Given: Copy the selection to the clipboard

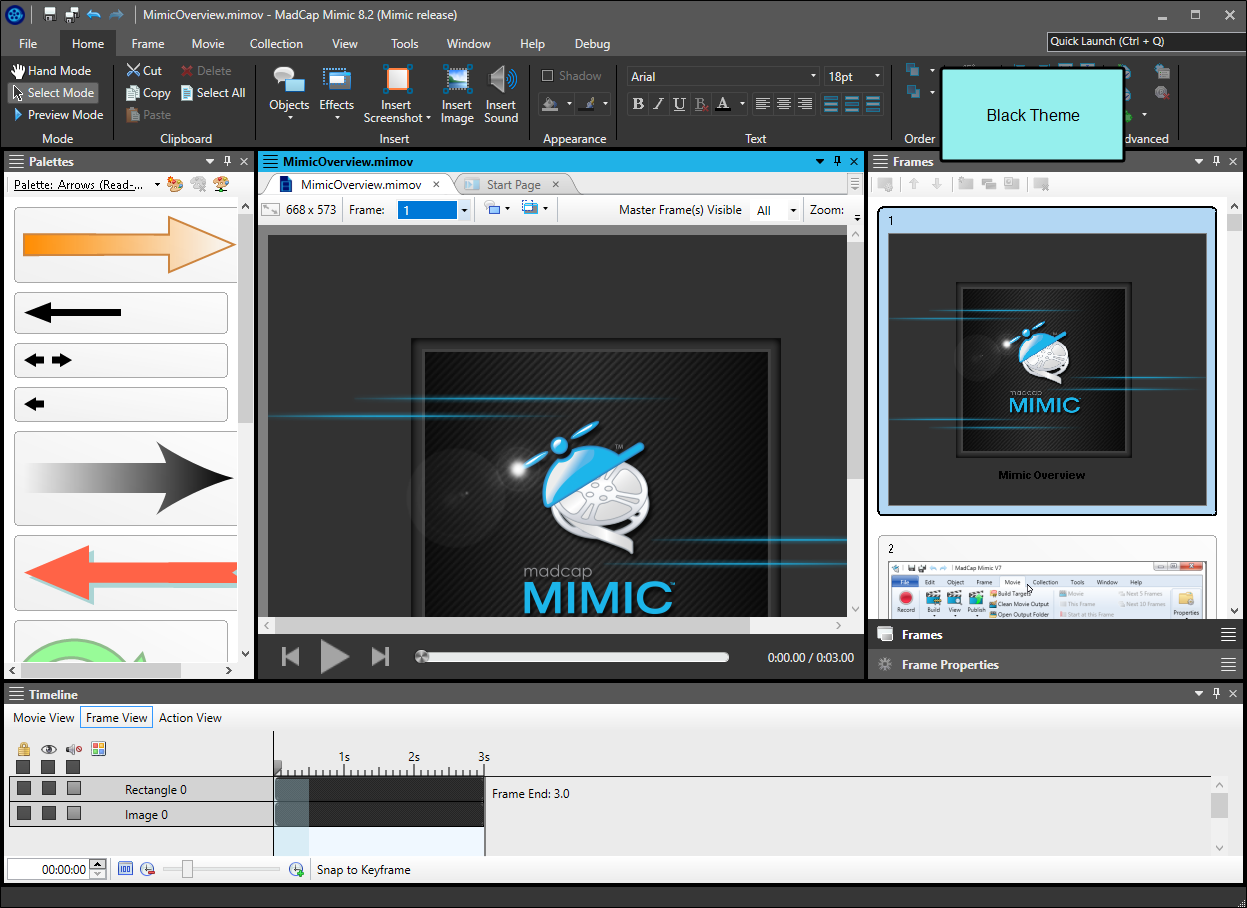Looking at the screenshot, I should (148, 93).
